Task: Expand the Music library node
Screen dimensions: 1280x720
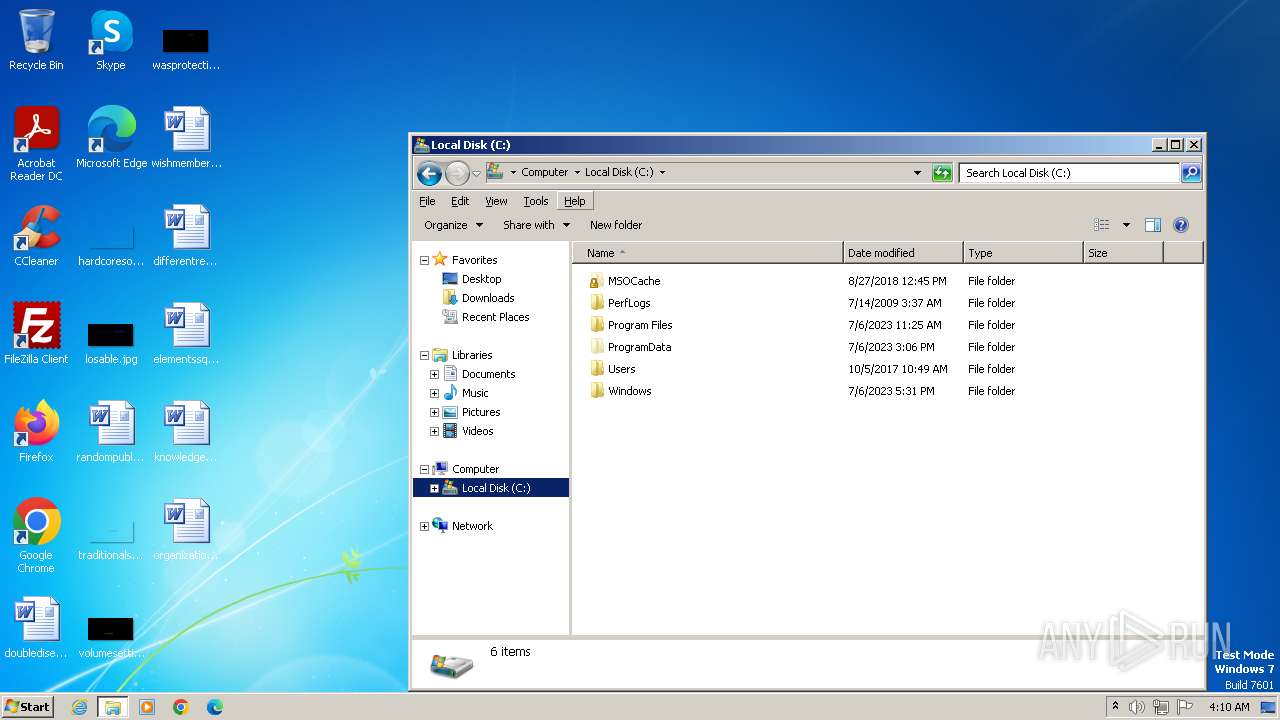Action: [x=434, y=393]
